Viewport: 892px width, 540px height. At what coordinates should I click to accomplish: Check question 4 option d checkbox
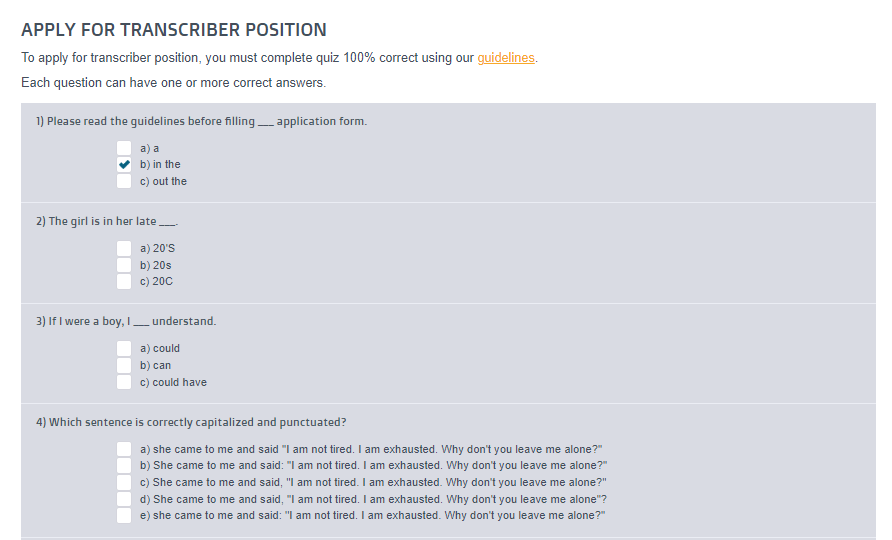(x=124, y=499)
